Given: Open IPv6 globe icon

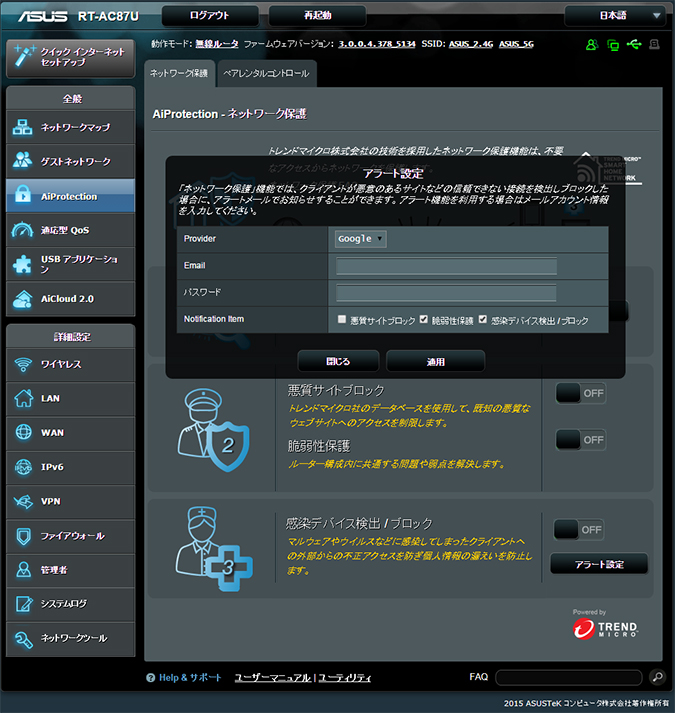Looking at the screenshot, I should pos(23,467).
